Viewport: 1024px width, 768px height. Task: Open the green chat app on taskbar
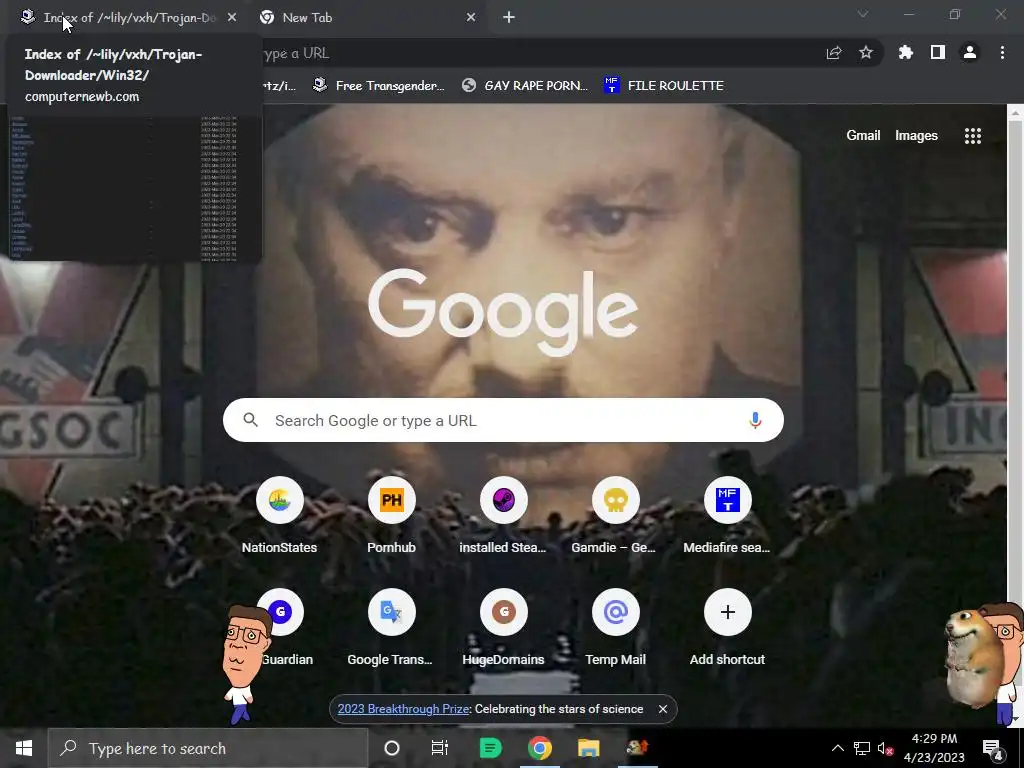(x=490, y=748)
